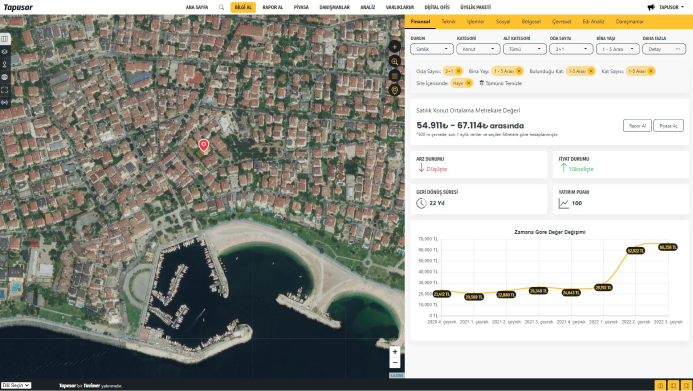
Task: Select the middle layout icon in the bottom bar
Action: tap(673, 386)
